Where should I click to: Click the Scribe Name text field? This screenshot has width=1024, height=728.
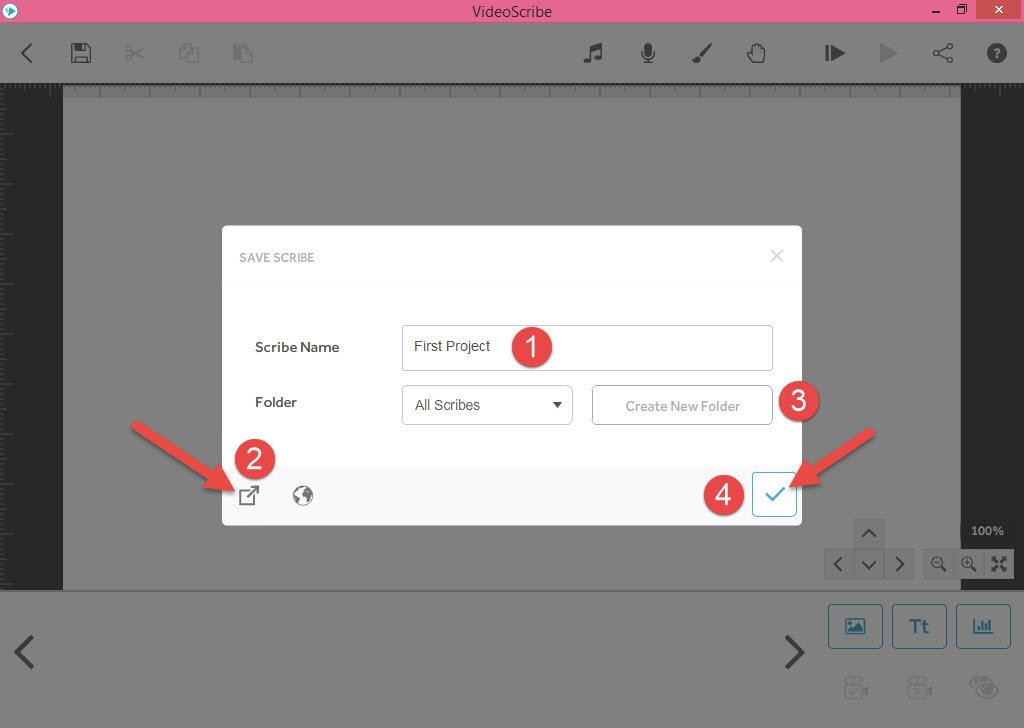tap(587, 347)
